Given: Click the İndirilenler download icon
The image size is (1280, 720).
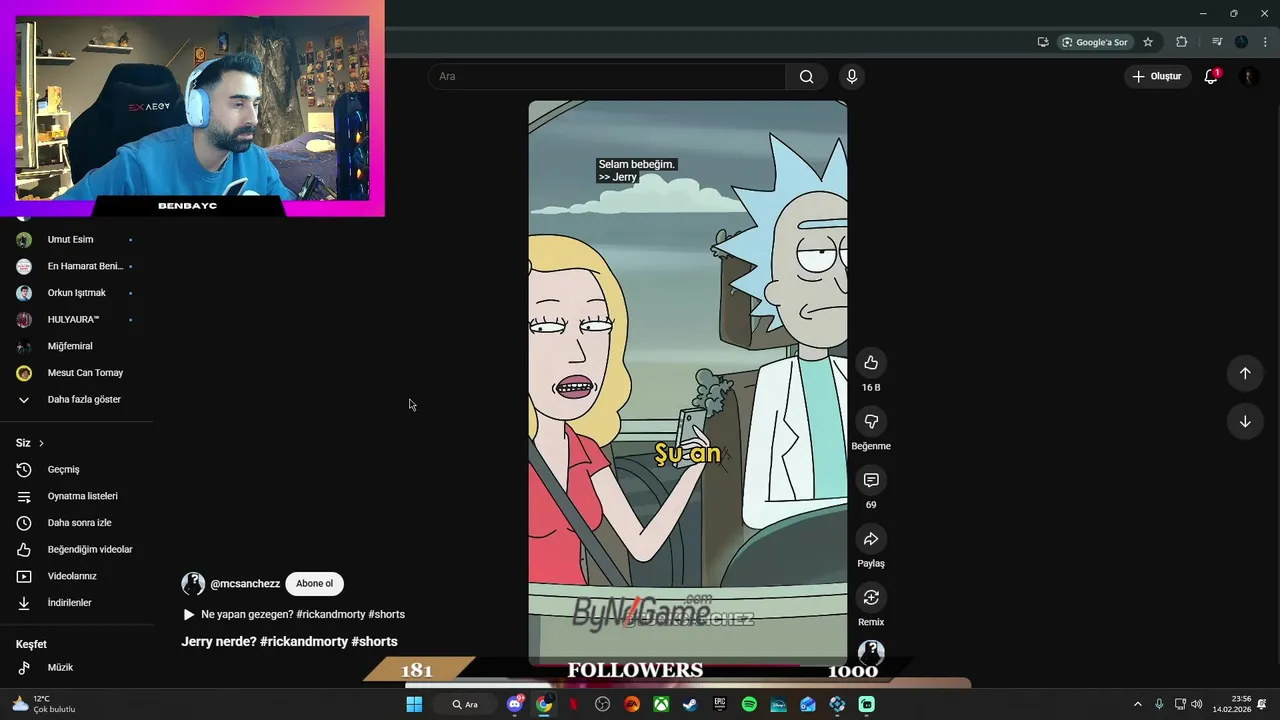Looking at the screenshot, I should point(24,603).
